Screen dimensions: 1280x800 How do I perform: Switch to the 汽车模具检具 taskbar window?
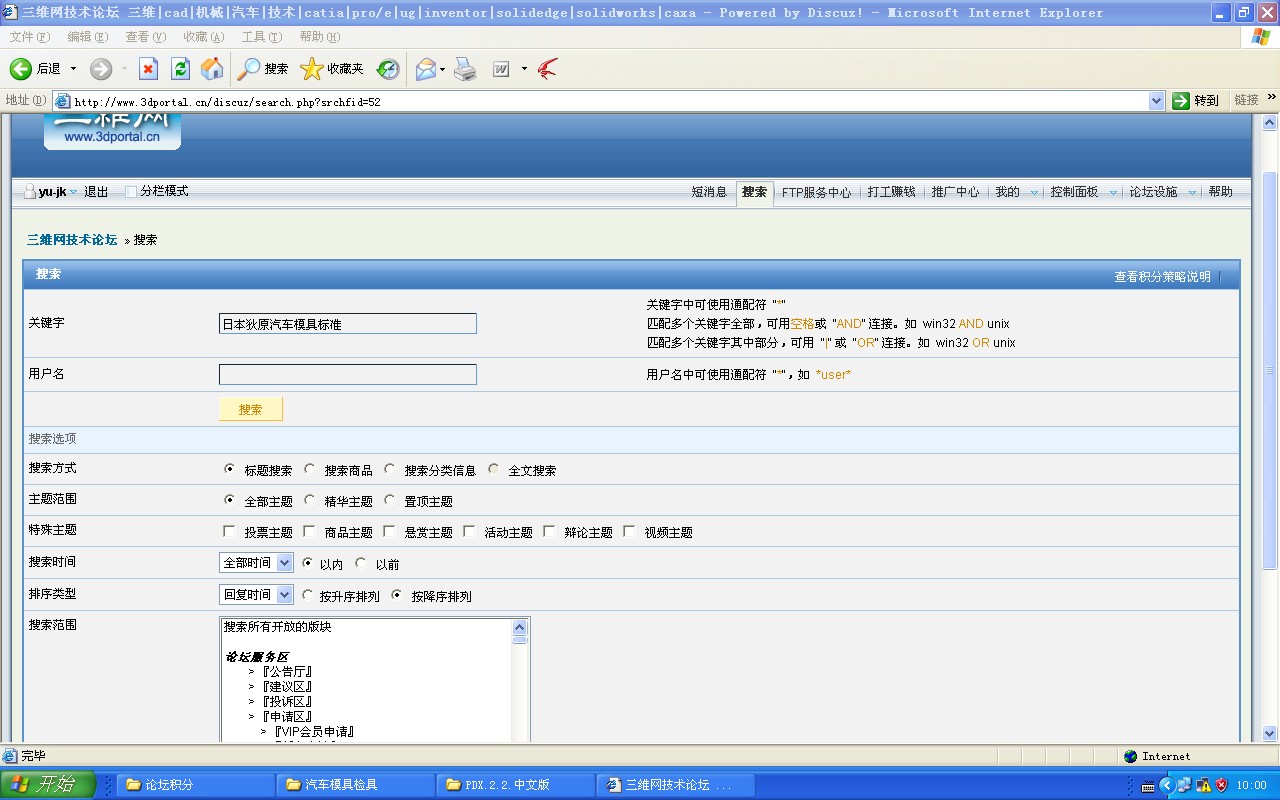click(x=356, y=785)
